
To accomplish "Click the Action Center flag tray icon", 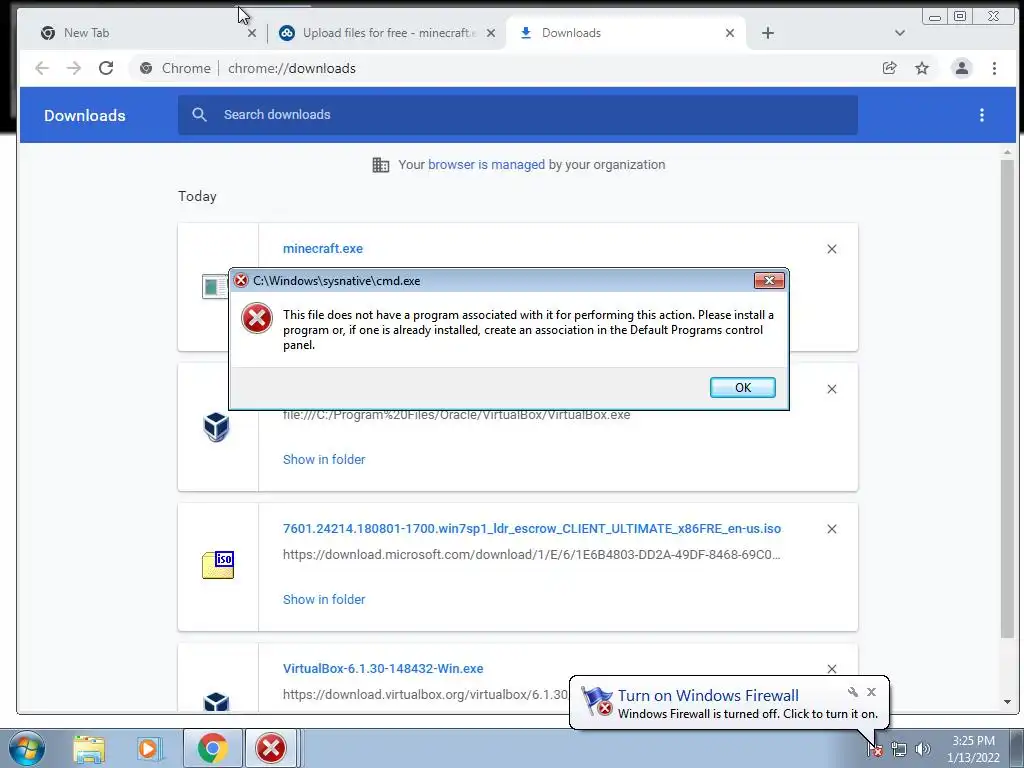I will coord(875,749).
